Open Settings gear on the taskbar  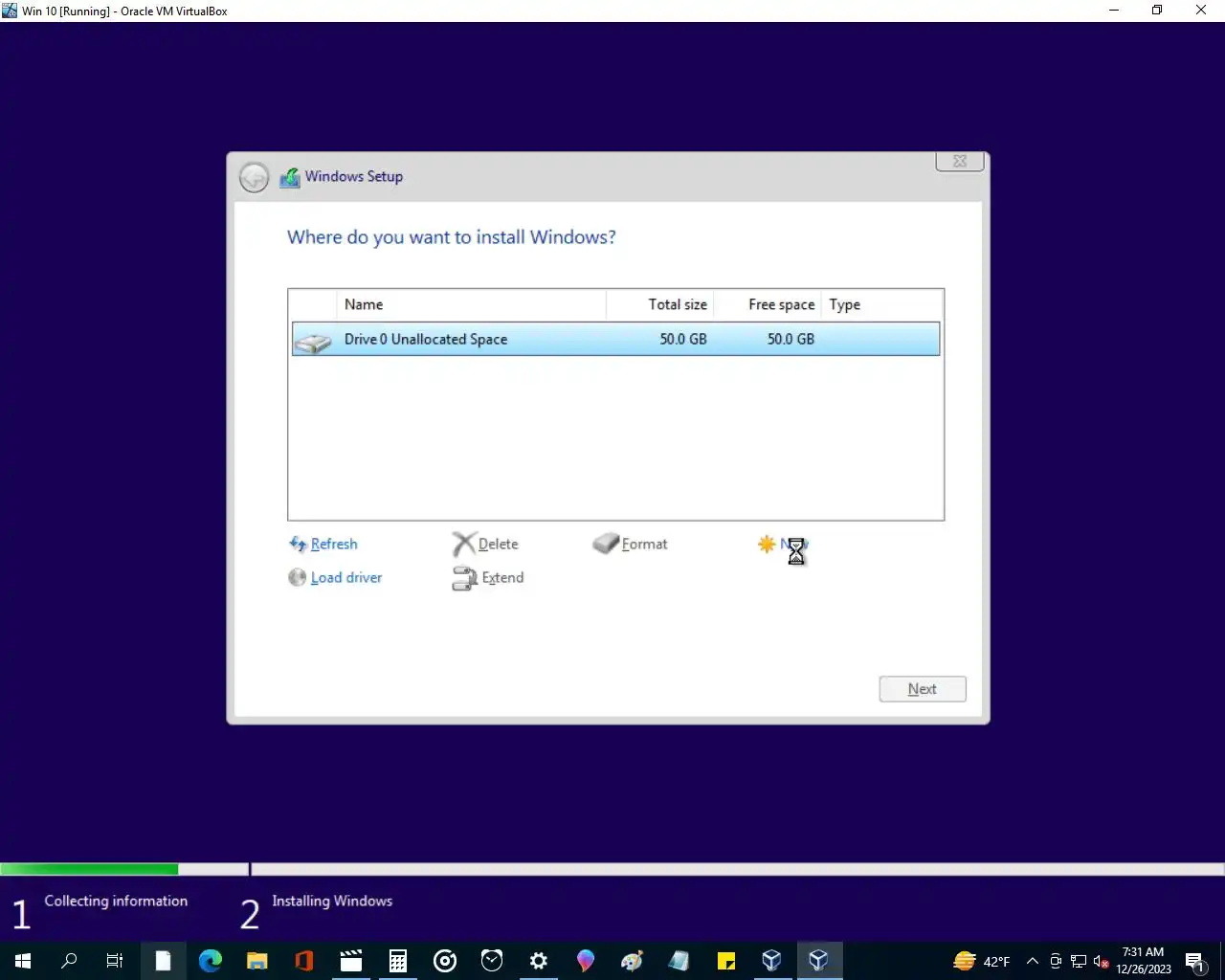tap(538, 960)
